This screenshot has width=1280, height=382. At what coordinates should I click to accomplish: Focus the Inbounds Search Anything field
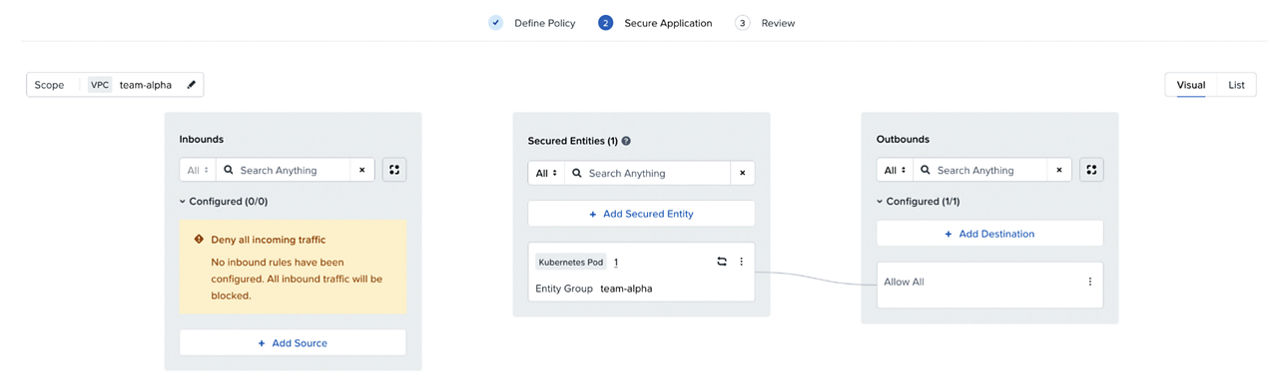click(x=284, y=170)
